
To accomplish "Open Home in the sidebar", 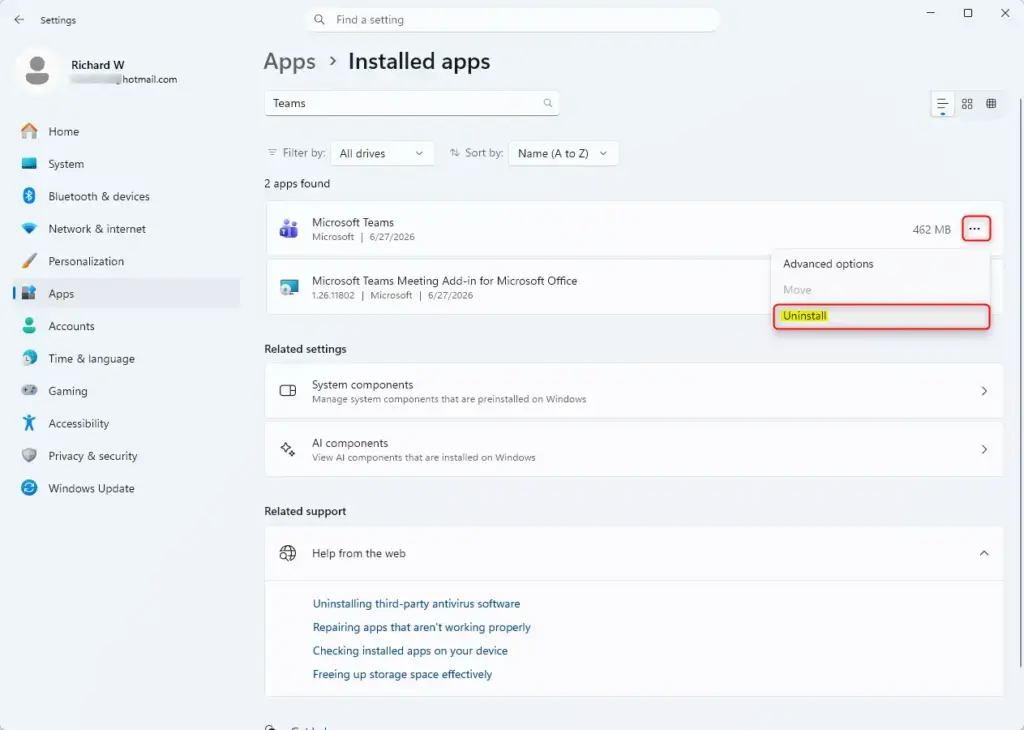I will point(127,131).
